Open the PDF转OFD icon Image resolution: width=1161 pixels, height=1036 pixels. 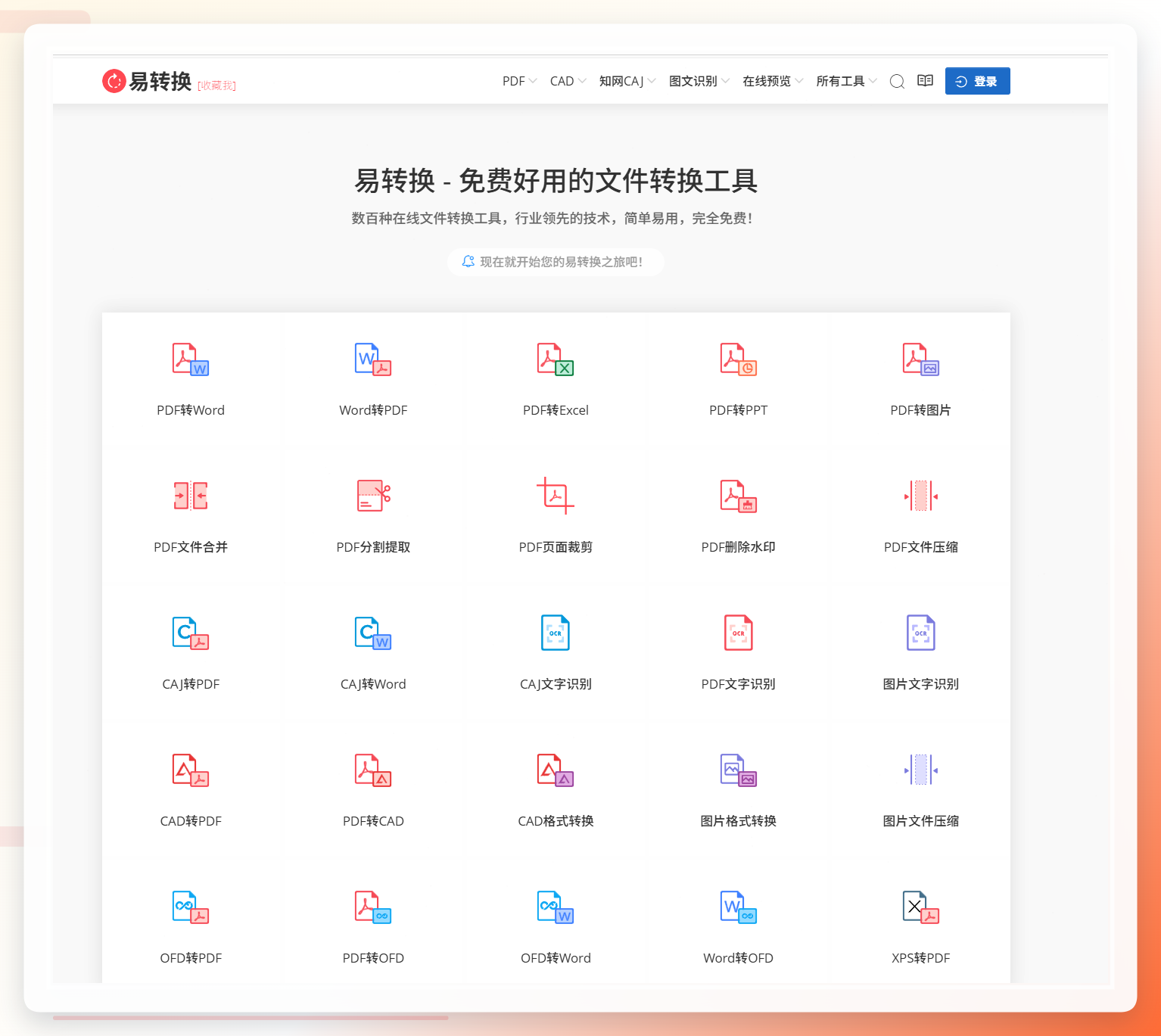click(373, 907)
